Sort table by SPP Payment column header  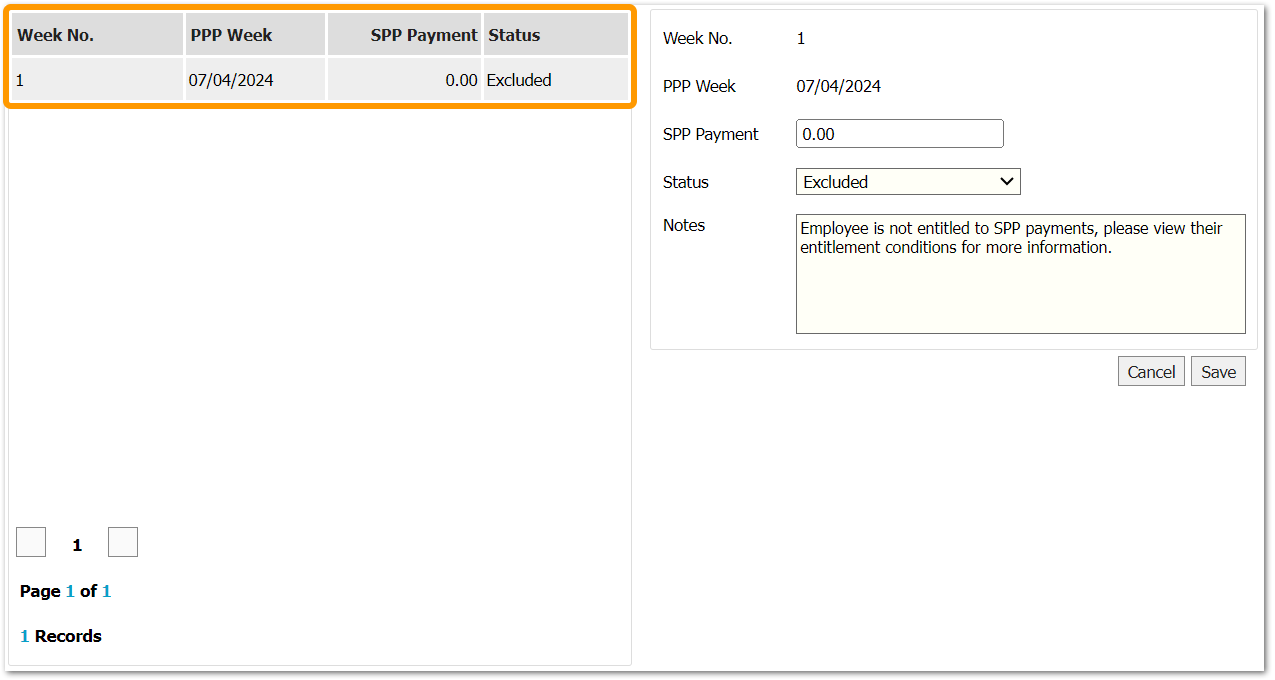pyautogui.click(x=423, y=35)
